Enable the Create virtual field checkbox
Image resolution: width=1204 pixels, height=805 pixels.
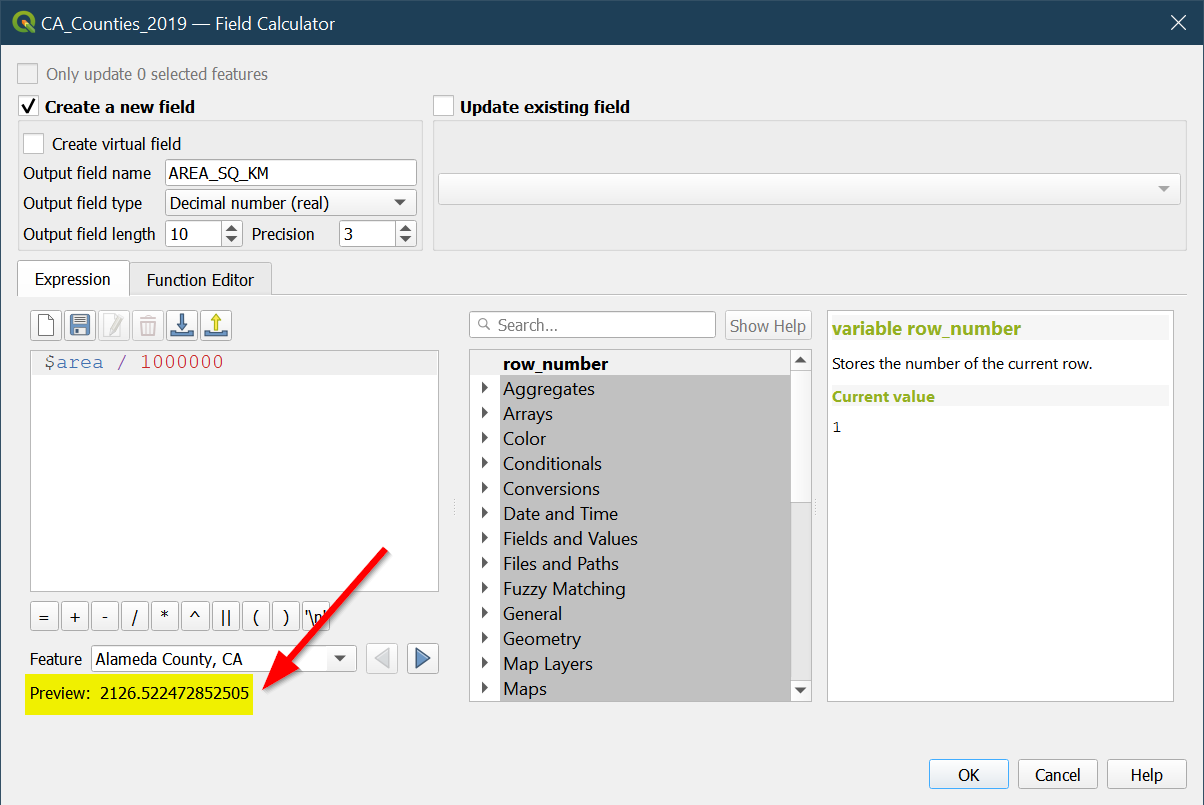[34, 144]
